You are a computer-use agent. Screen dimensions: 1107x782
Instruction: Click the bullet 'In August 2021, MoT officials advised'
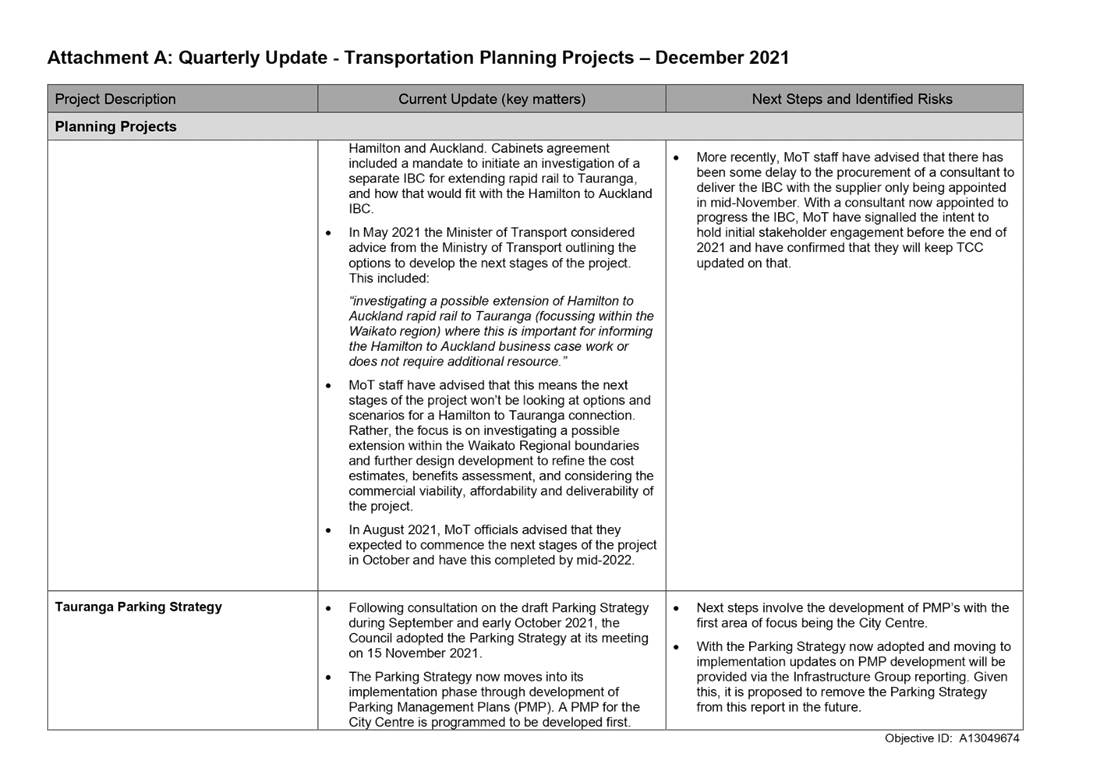pos(503,545)
